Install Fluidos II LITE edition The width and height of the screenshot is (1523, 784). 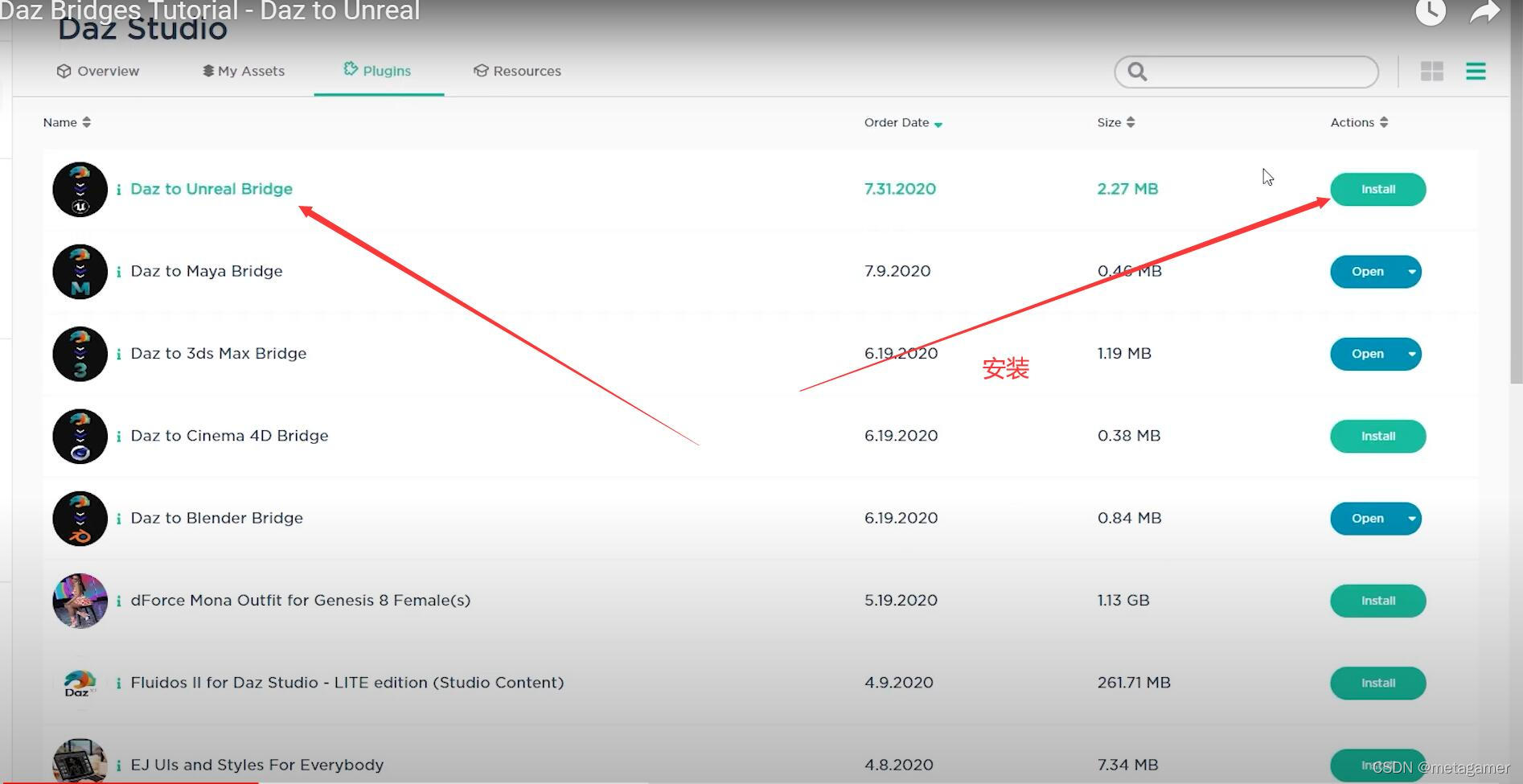pos(1377,683)
